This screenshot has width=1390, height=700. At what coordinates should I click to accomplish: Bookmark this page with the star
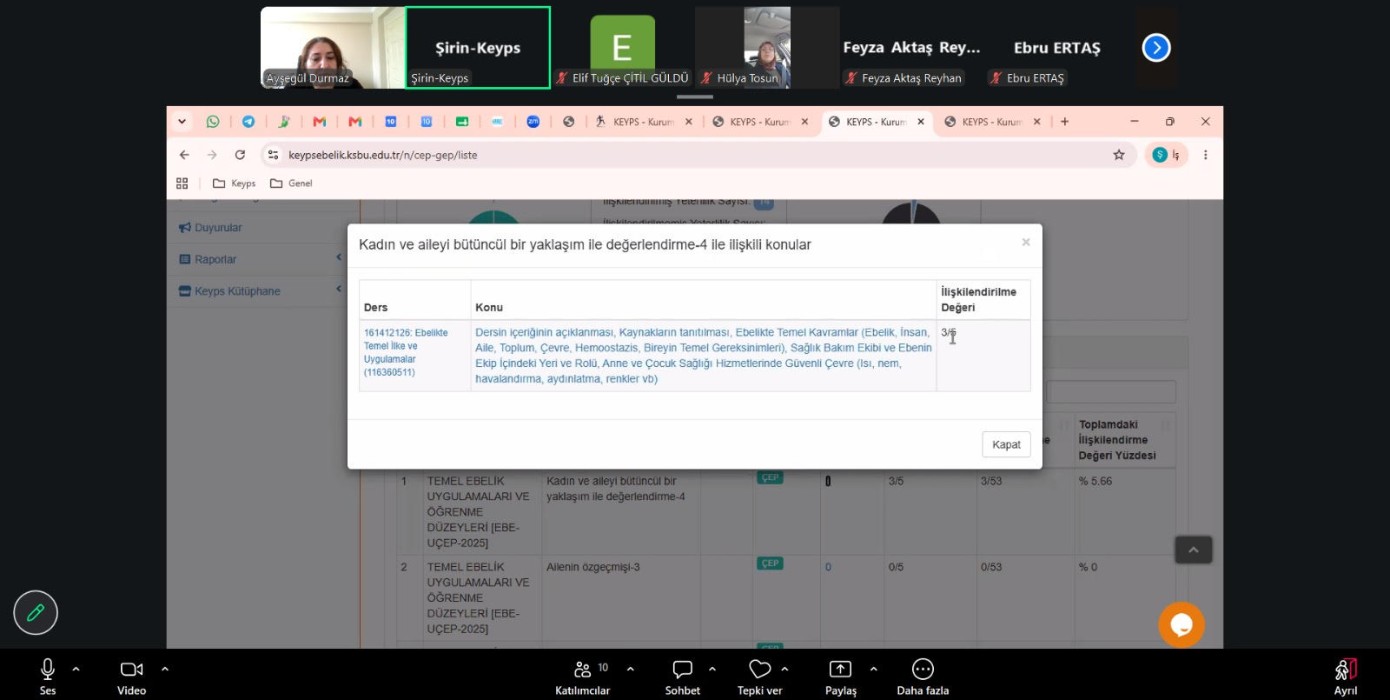1119,155
